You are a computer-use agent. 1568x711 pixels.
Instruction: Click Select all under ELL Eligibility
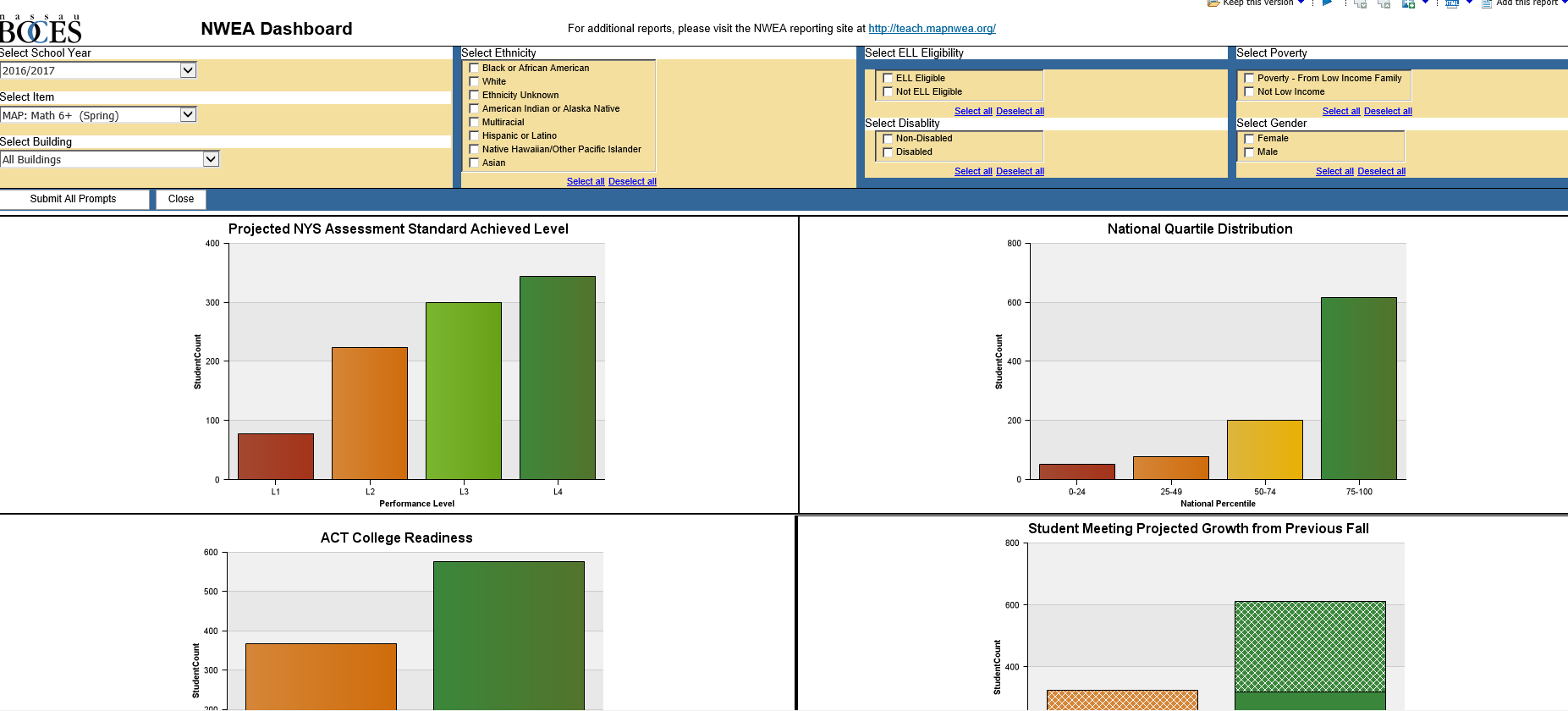973,111
